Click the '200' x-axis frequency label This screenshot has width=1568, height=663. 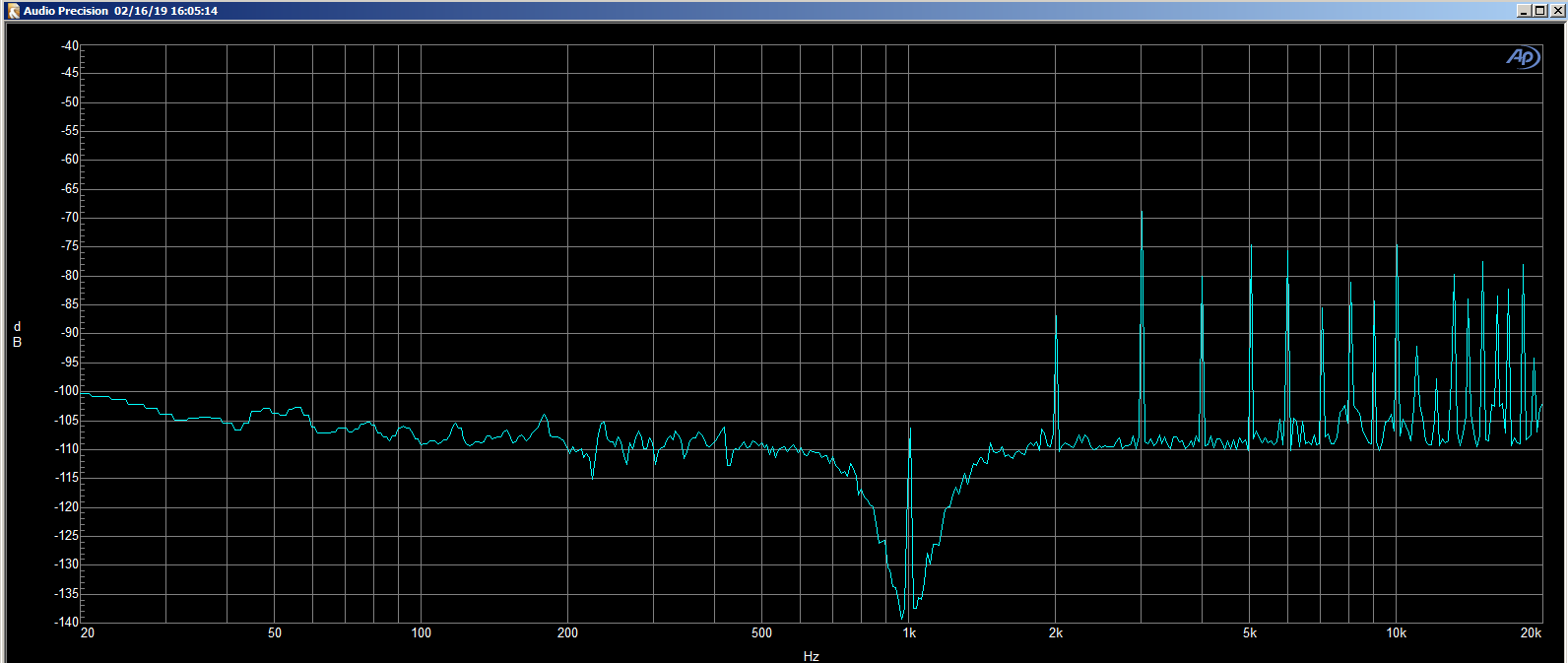coord(568,632)
